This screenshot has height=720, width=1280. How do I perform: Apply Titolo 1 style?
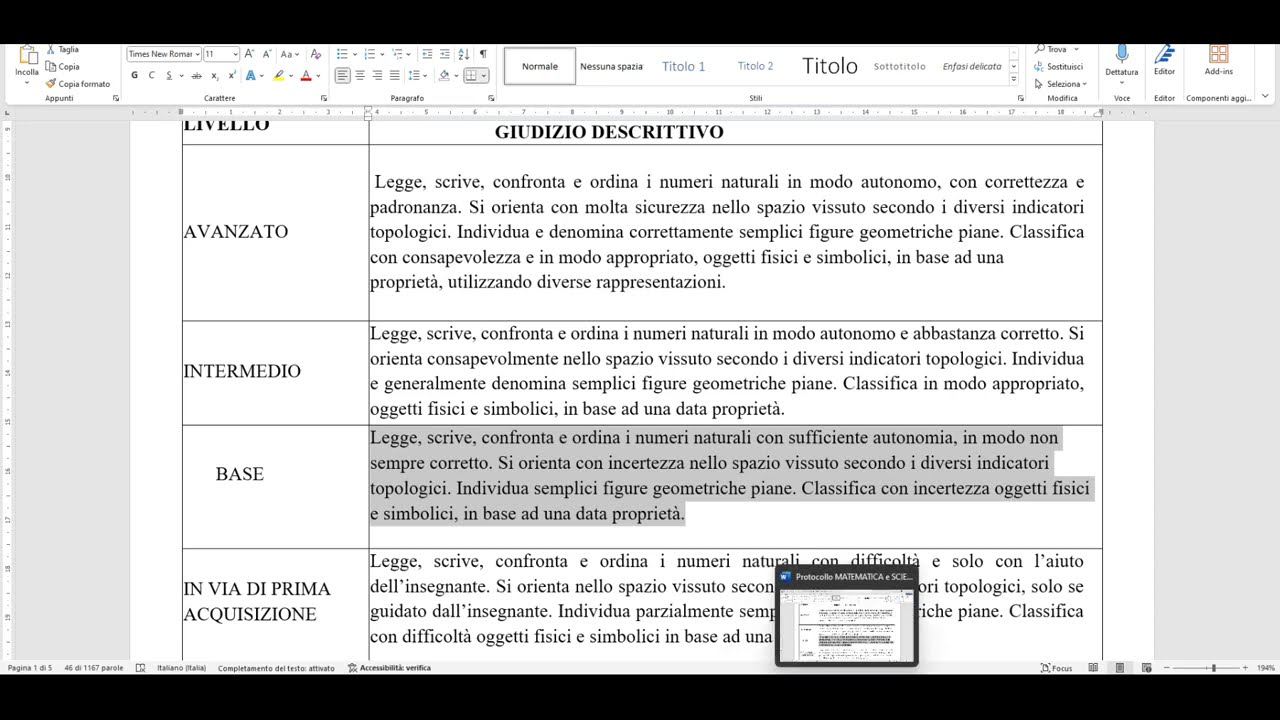click(x=683, y=66)
